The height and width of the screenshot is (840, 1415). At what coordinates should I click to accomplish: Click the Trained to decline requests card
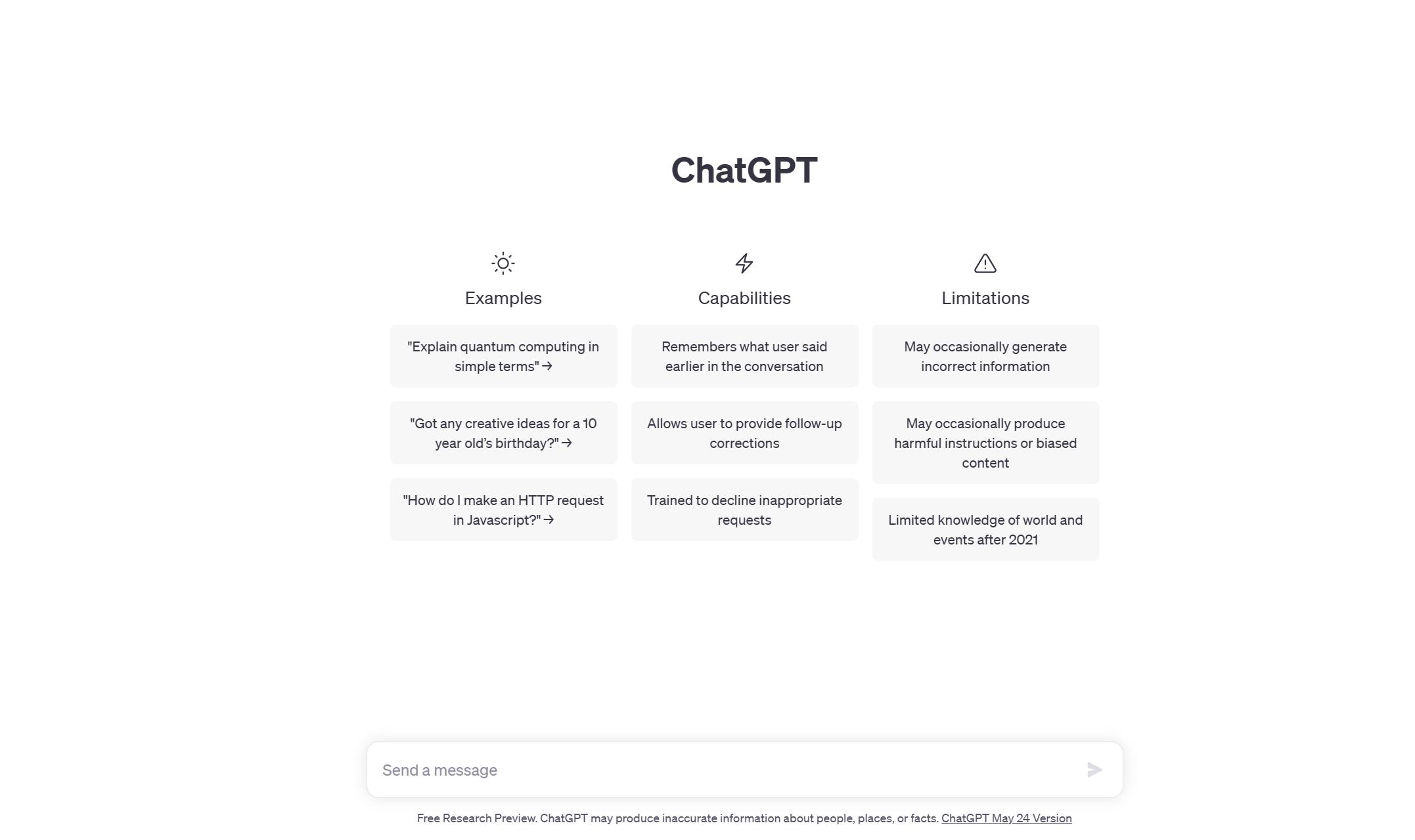744,510
